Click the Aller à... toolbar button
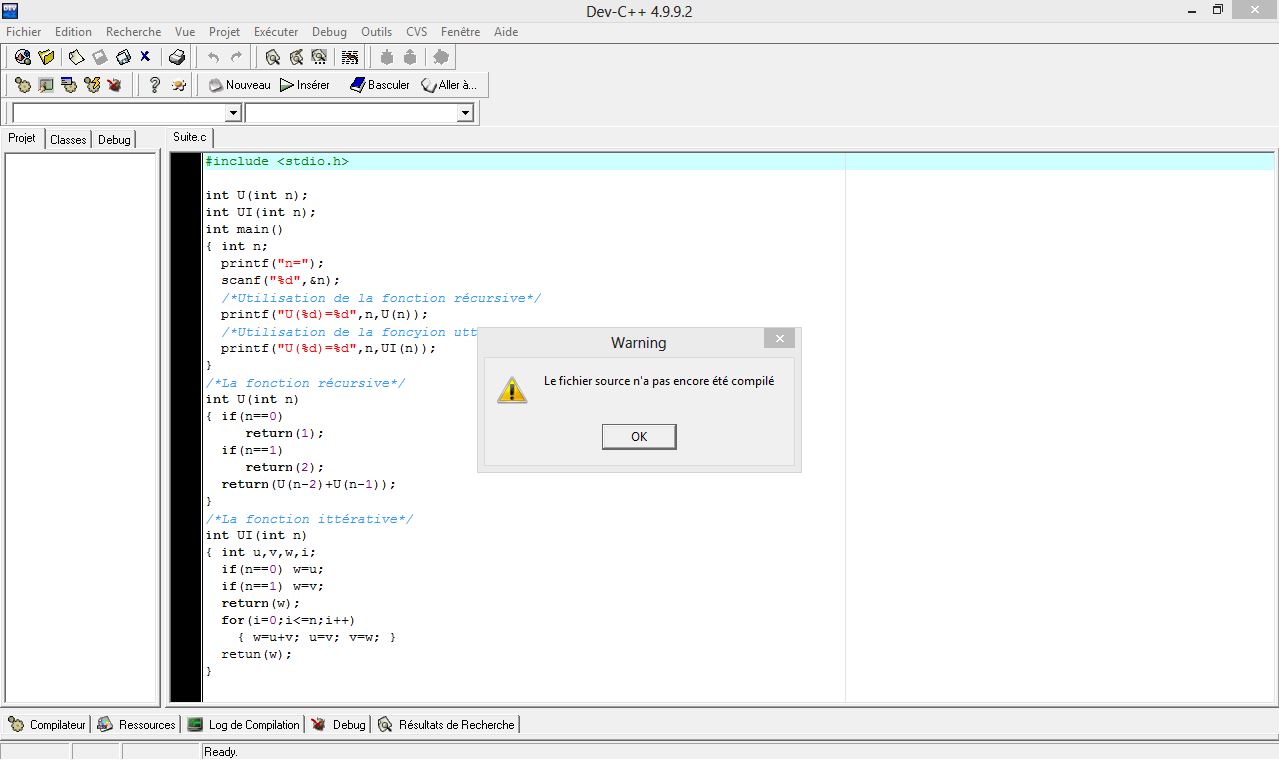Viewport: 1279px width, 760px height. pyautogui.click(x=449, y=85)
